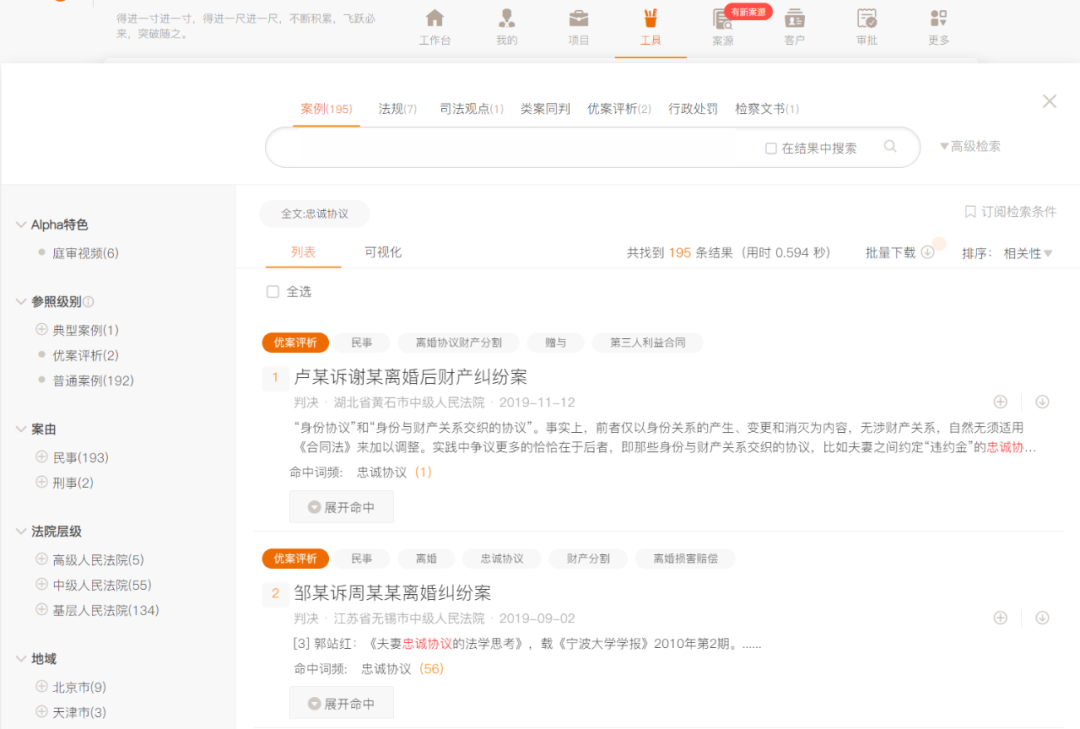Expand 中级人民法院(55) plus icon
1080x729 pixels.
point(41,584)
